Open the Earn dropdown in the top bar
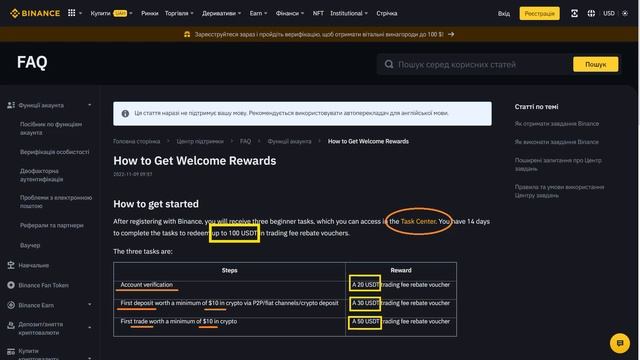 (258, 13)
